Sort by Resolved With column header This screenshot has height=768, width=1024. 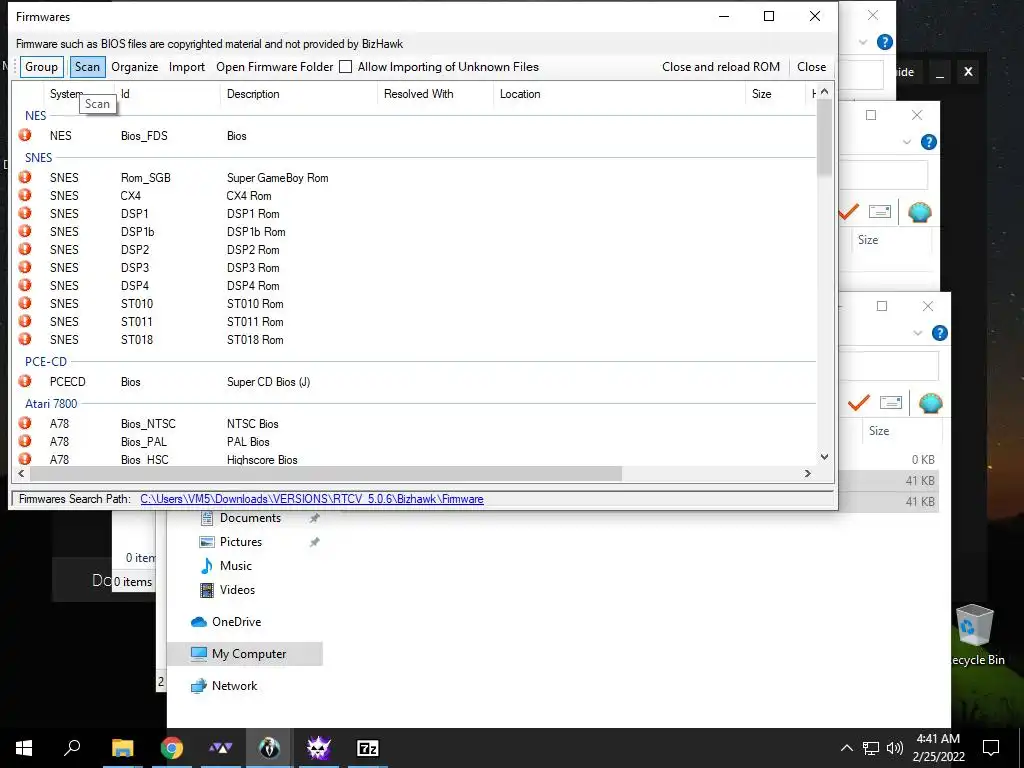click(419, 93)
